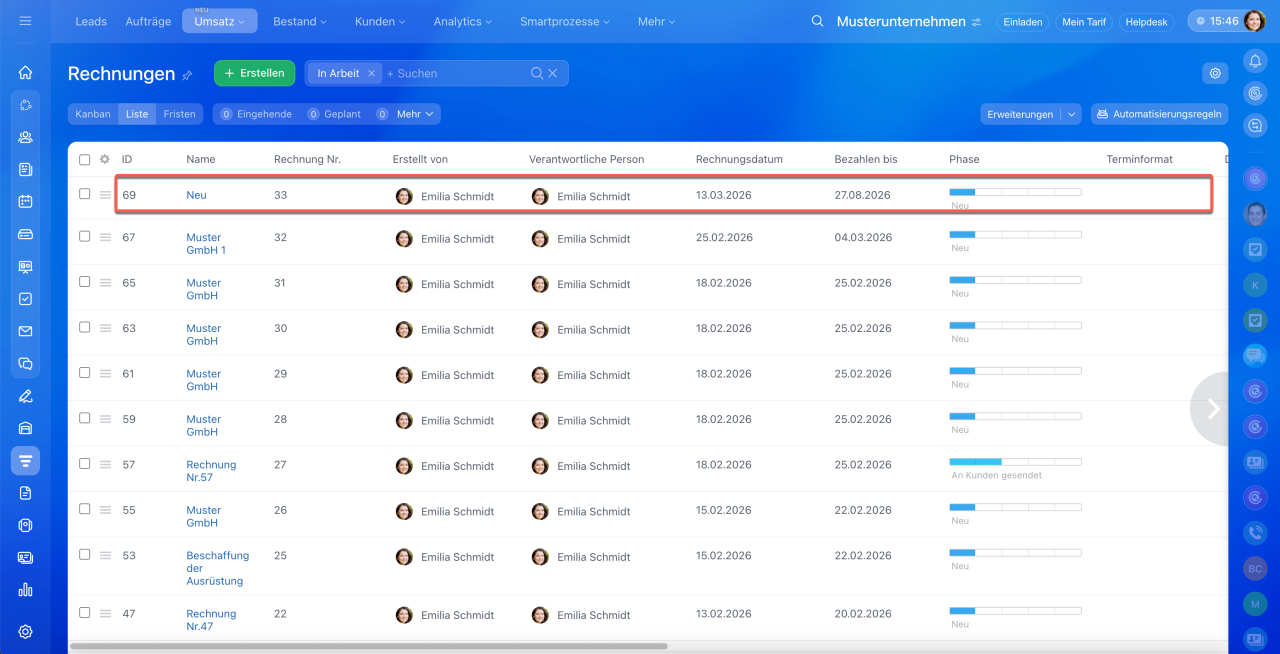1280x654 pixels.
Task: Check the row for invoice ID 57
Action: point(85,464)
